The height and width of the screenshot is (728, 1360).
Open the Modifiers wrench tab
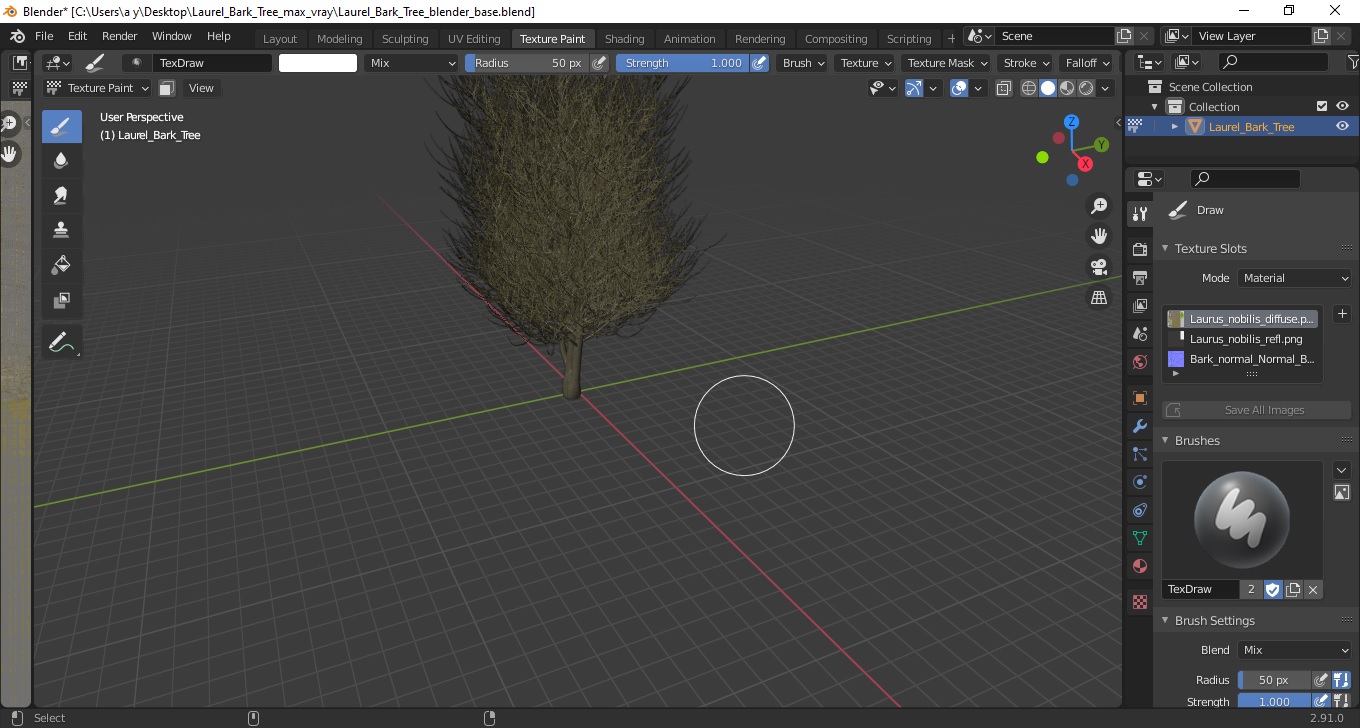click(x=1139, y=426)
